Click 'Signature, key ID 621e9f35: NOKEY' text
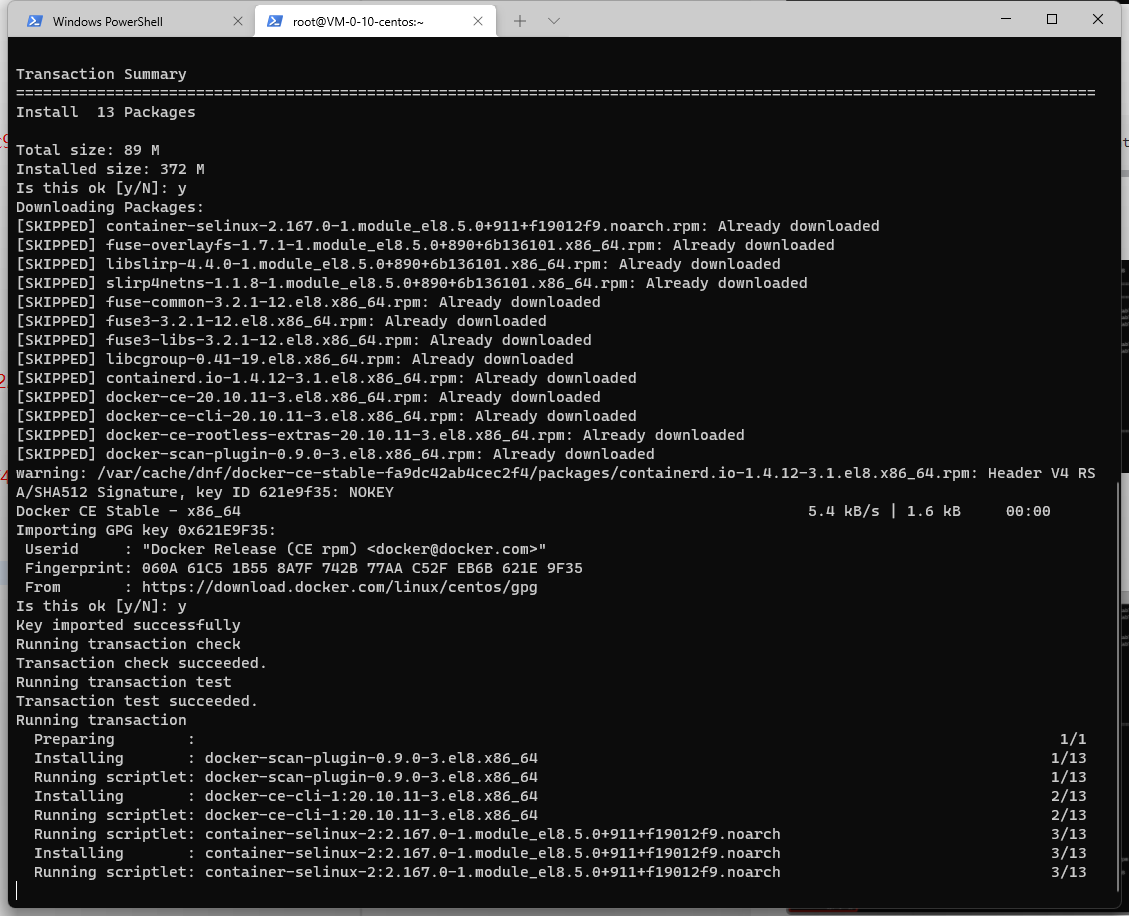1129x916 pixels. click(246, 493)
